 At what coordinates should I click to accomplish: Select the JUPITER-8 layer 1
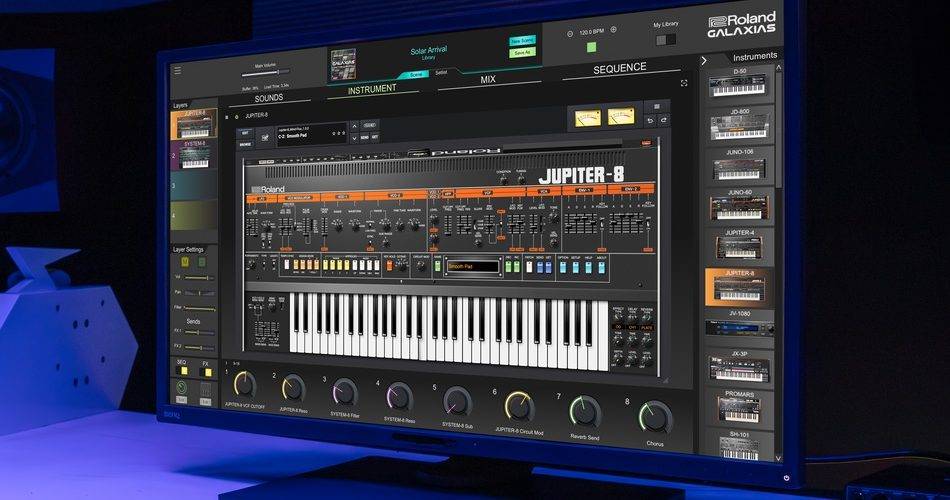(x=193, y=124)
